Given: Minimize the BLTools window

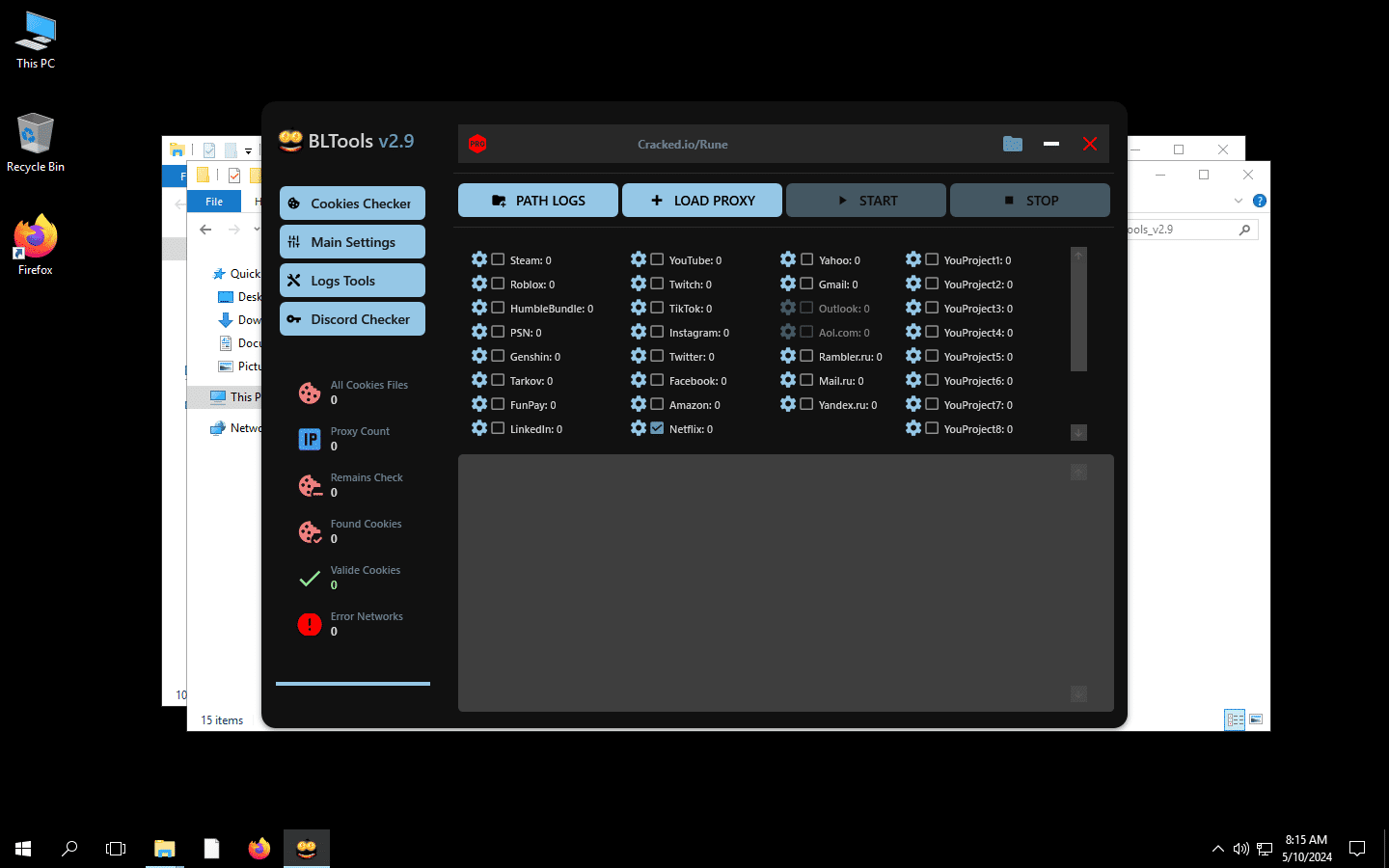Looking at the screenshot, I should pos(1051,144).
